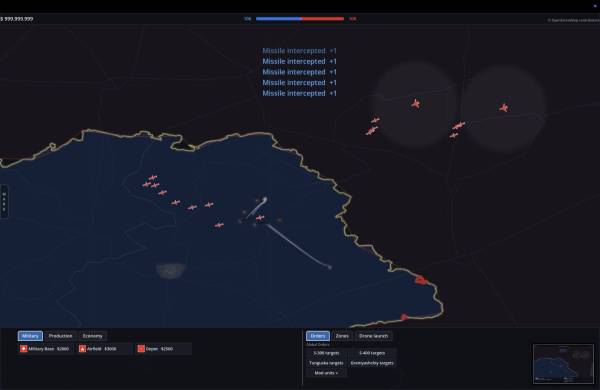Select the red hexagon base marker on the coast
This screenshot has width=600, height=390.
[x=420, y=280]
